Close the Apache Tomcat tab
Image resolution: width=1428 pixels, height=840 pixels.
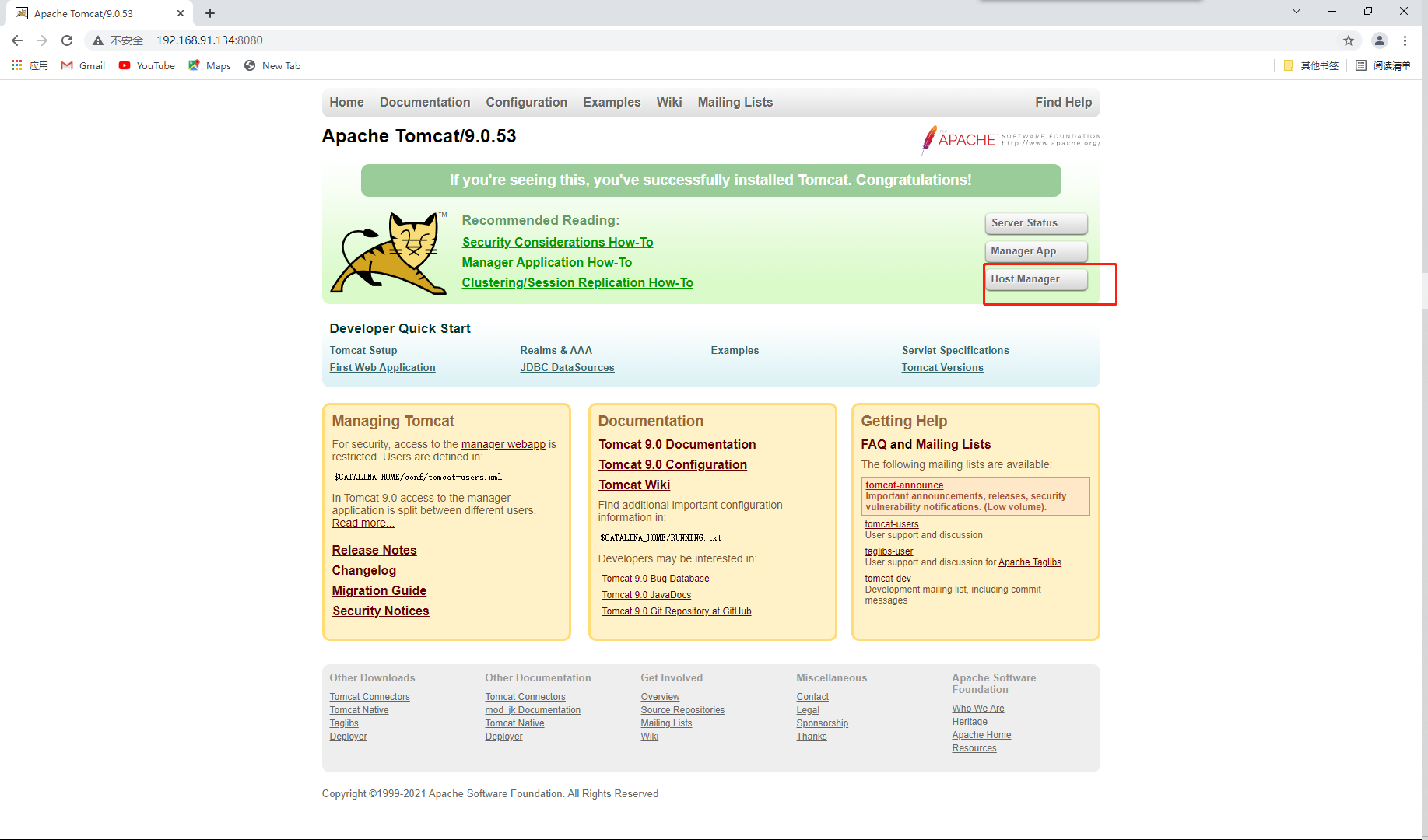(181, 13)
